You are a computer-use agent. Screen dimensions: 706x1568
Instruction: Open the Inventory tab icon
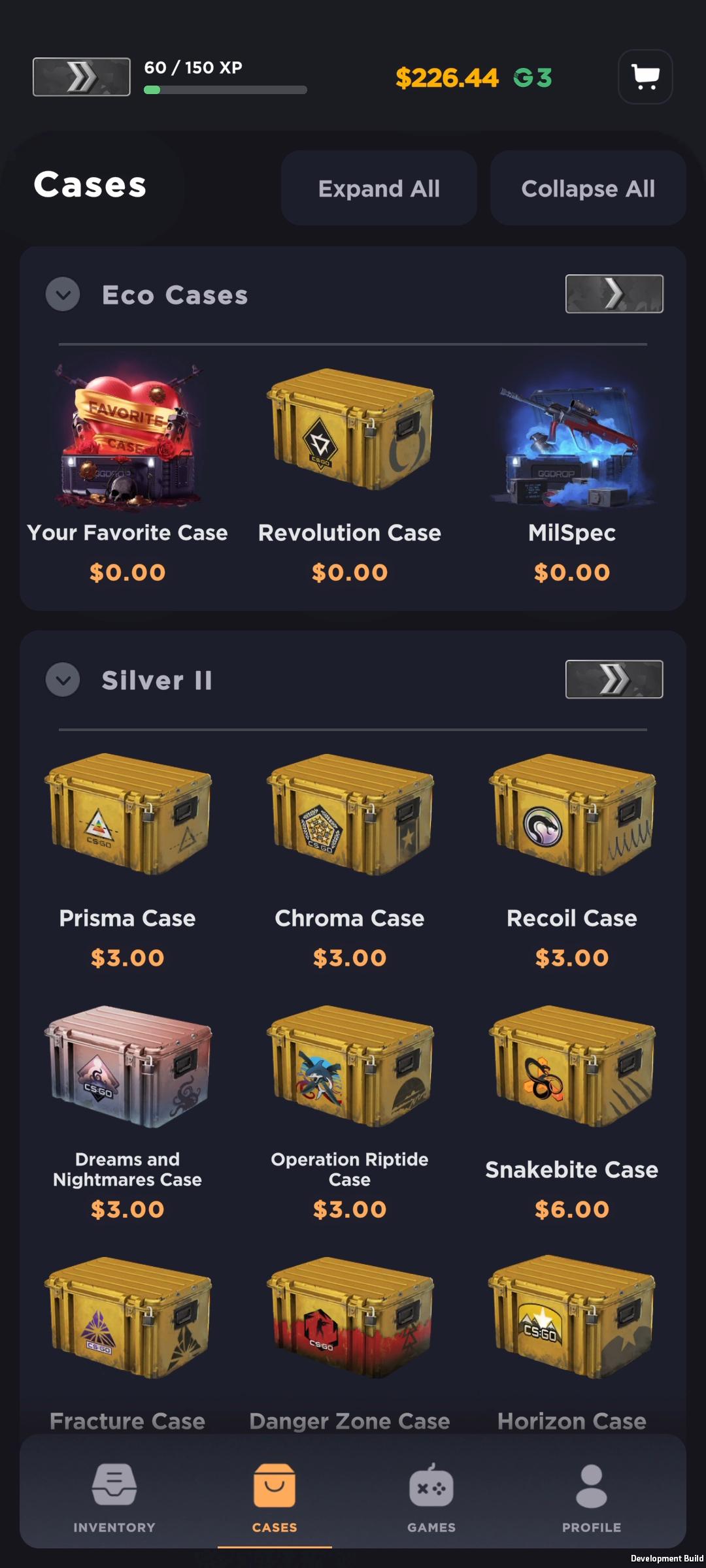[x=114, y=1486]
